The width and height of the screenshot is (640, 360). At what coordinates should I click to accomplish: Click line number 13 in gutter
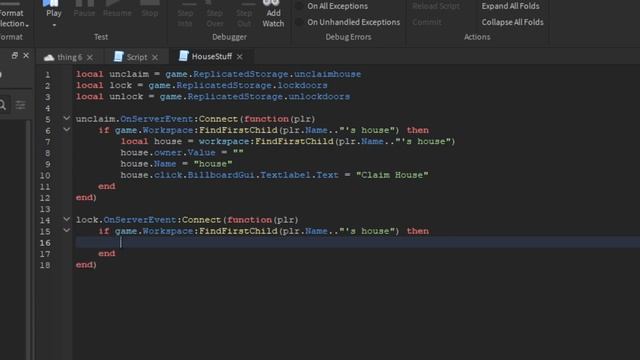45,209
